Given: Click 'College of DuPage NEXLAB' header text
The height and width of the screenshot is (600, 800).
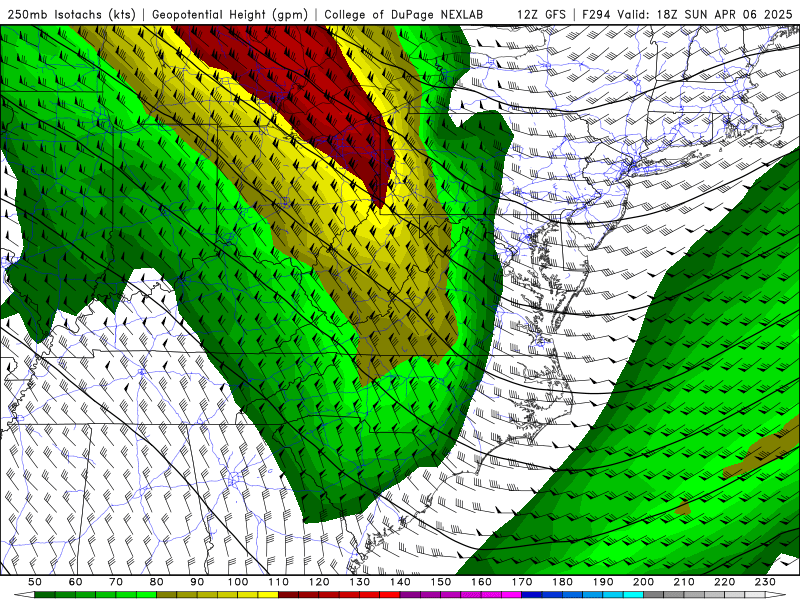Looking at the screenshot, I should pyautogui.click(x=404, y=15).
